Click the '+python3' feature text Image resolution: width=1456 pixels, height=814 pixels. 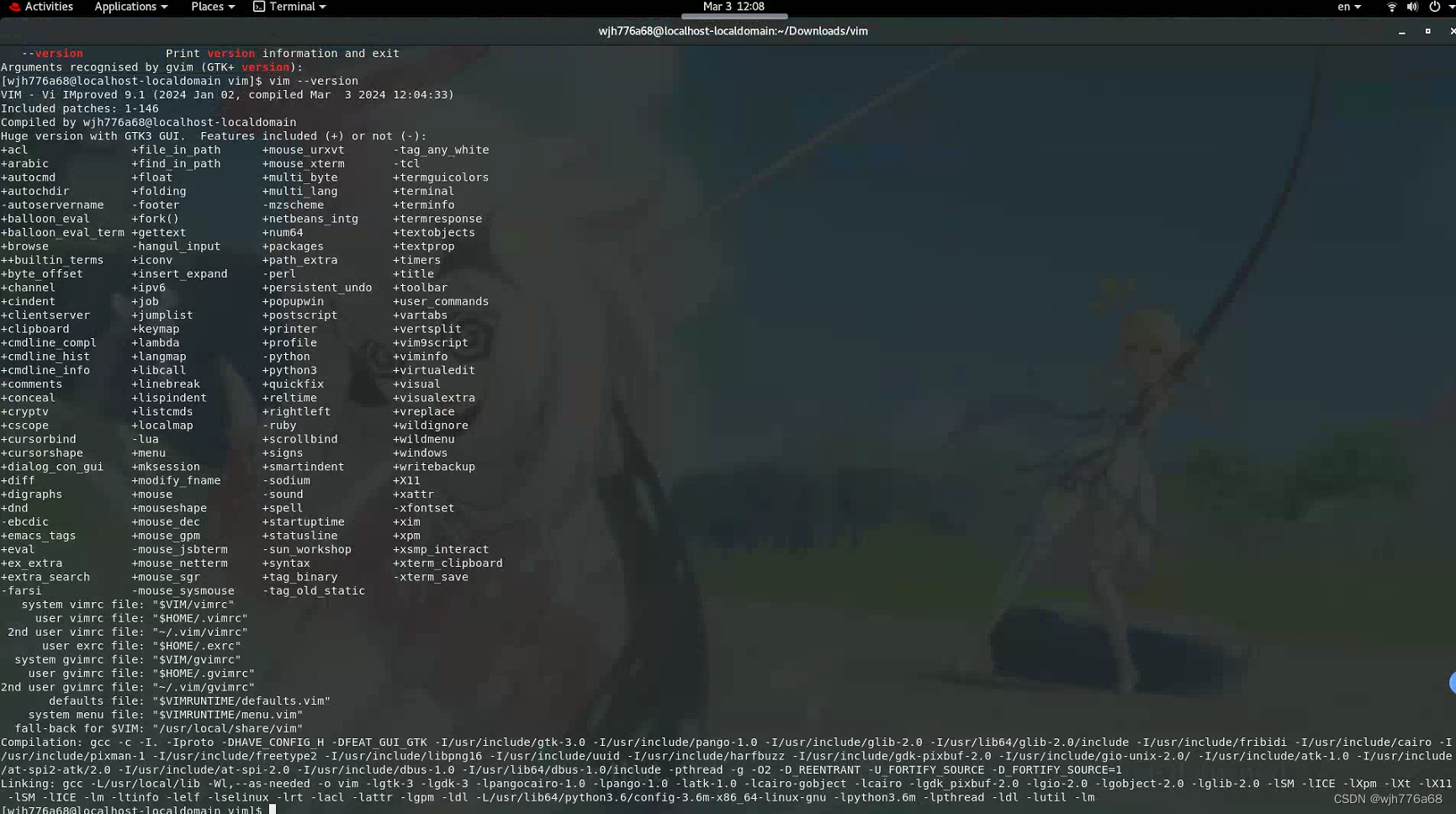point(289,370)
